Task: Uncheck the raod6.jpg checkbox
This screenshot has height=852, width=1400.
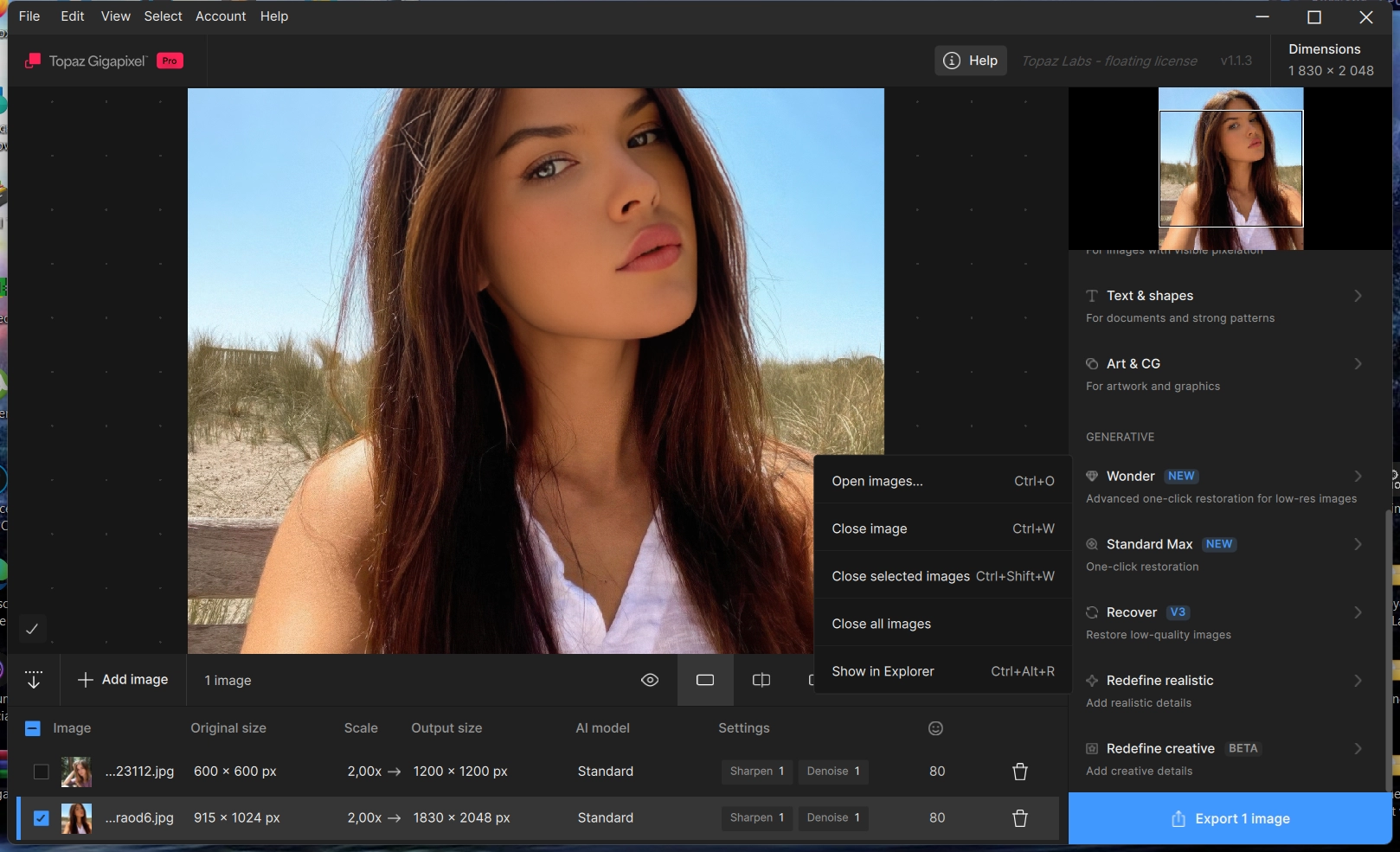Action: (x=41, y=818)
